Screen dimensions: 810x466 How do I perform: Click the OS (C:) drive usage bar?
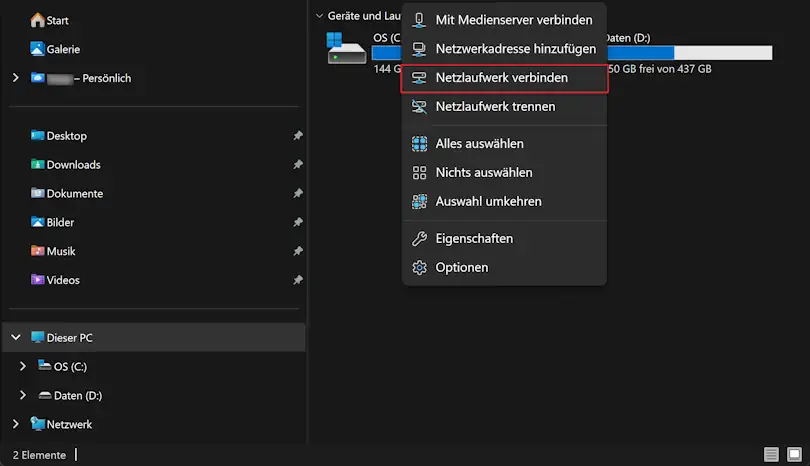386,53
